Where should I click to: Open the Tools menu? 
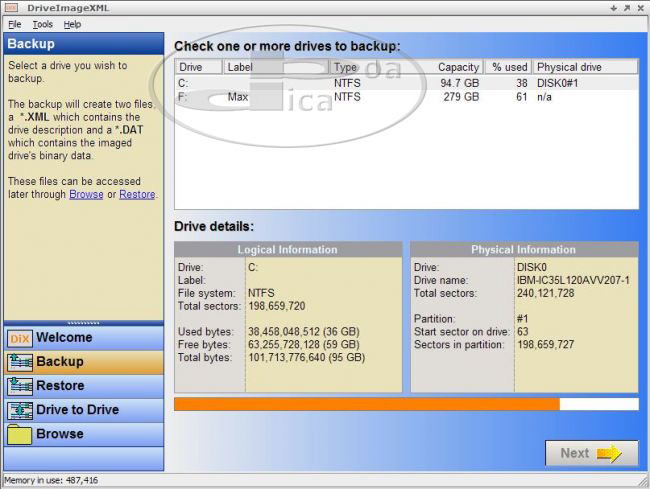click(42, 24)
